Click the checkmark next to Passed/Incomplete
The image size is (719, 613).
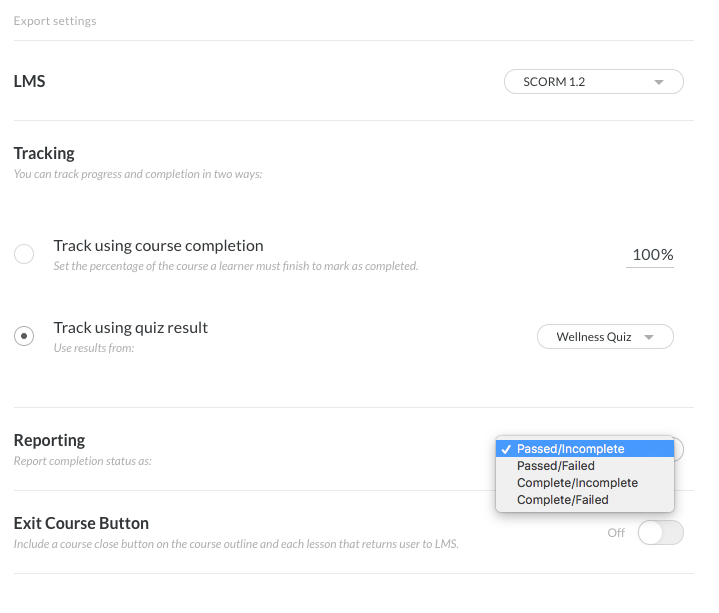pos(506,449)
